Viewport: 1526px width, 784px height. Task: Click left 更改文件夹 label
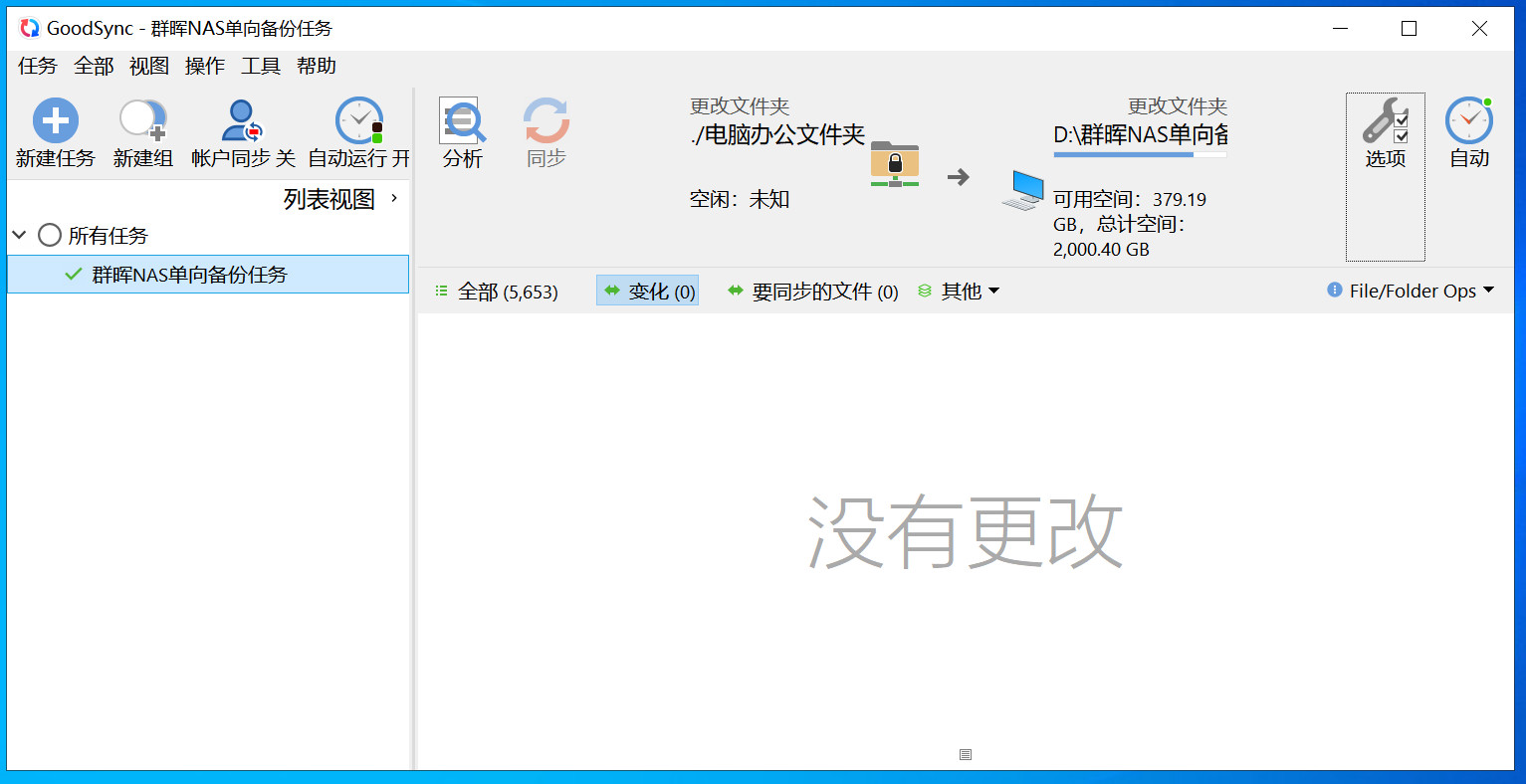pos(740,106)
